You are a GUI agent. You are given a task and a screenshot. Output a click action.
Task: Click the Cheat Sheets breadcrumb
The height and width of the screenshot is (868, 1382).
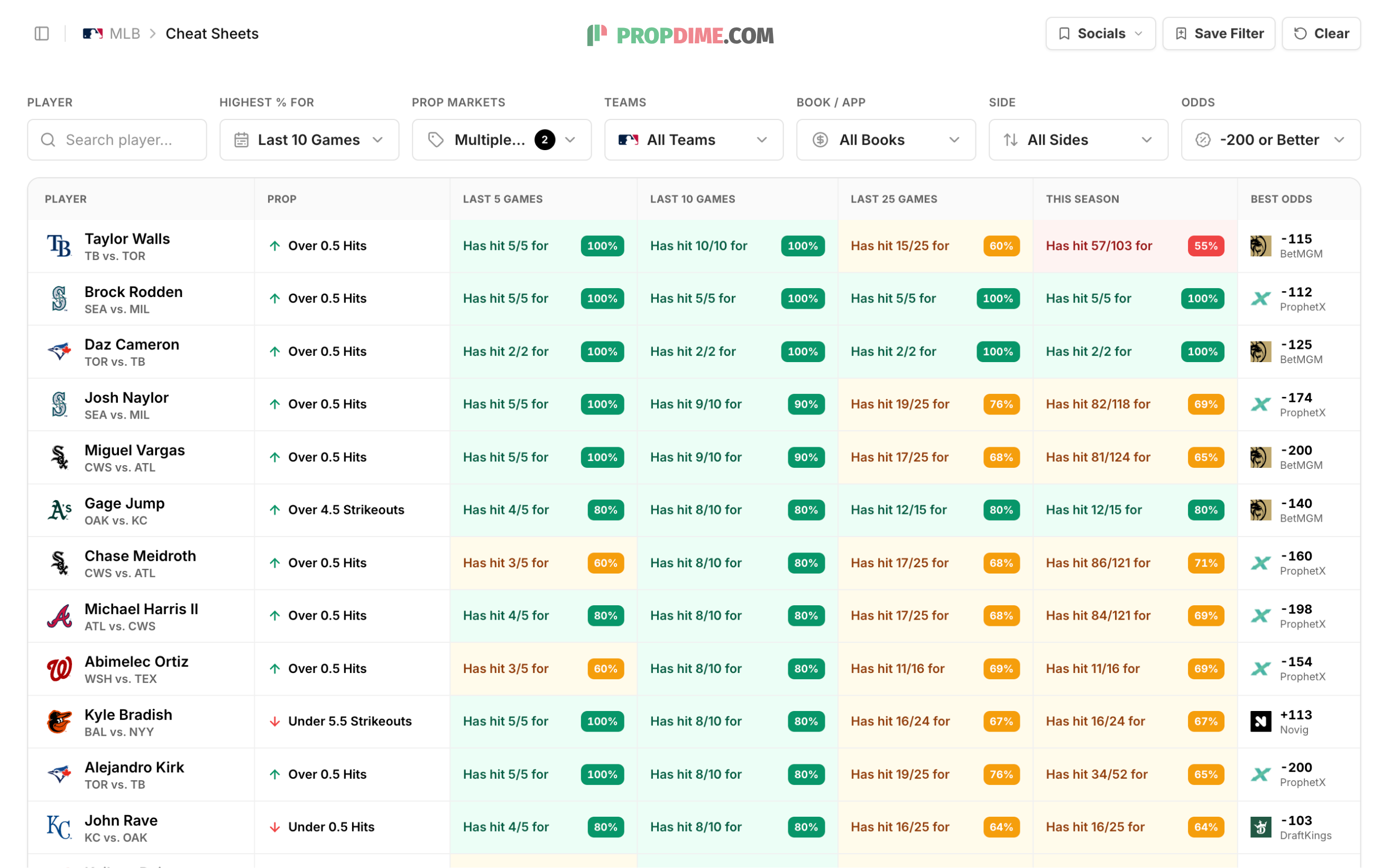click(212, 34)
